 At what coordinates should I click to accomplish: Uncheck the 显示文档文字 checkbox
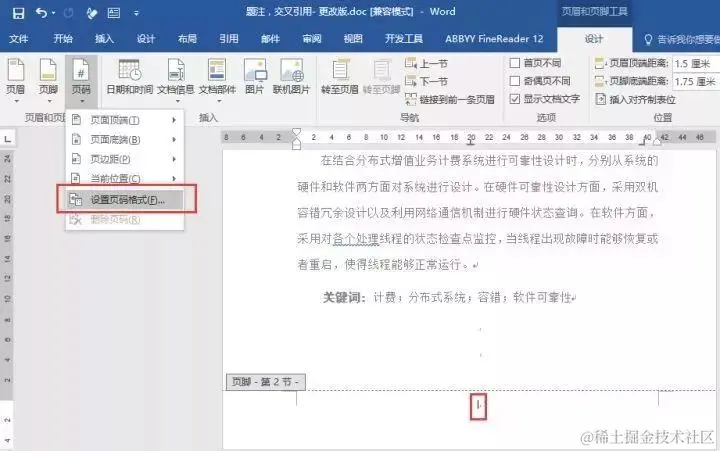tap(515, 99)
